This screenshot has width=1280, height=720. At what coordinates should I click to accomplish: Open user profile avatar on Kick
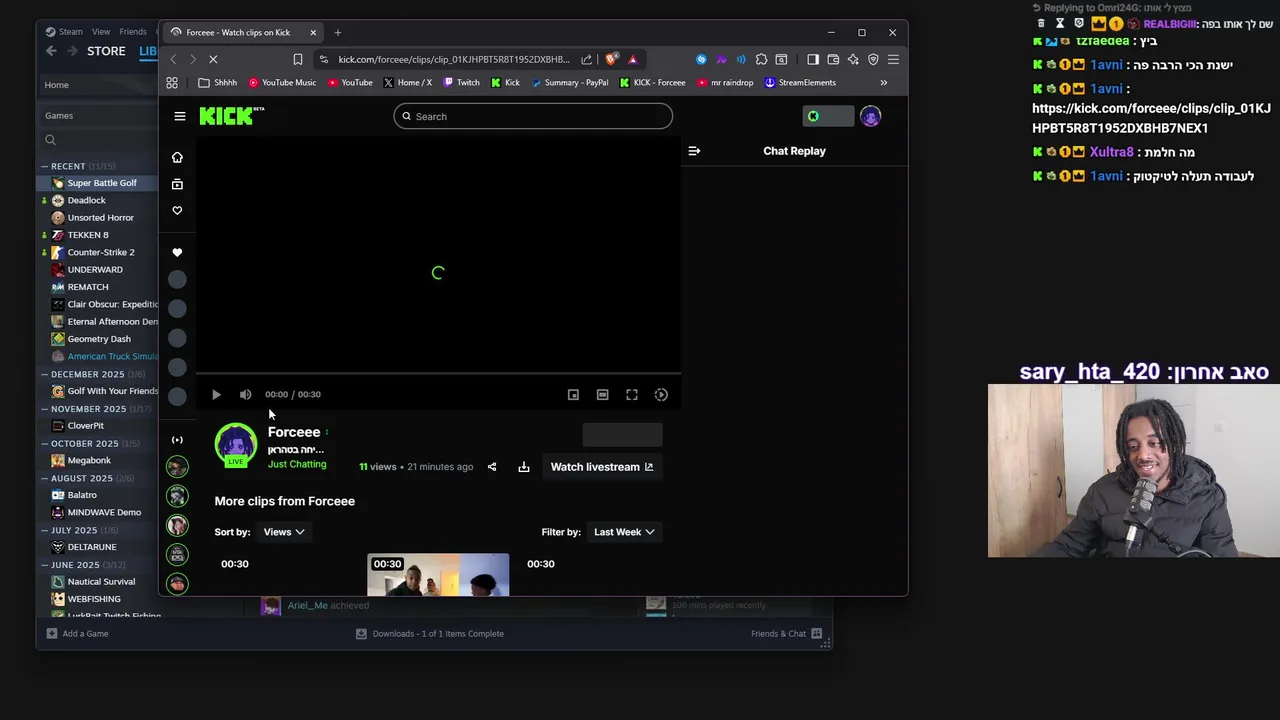click(870, 116)
